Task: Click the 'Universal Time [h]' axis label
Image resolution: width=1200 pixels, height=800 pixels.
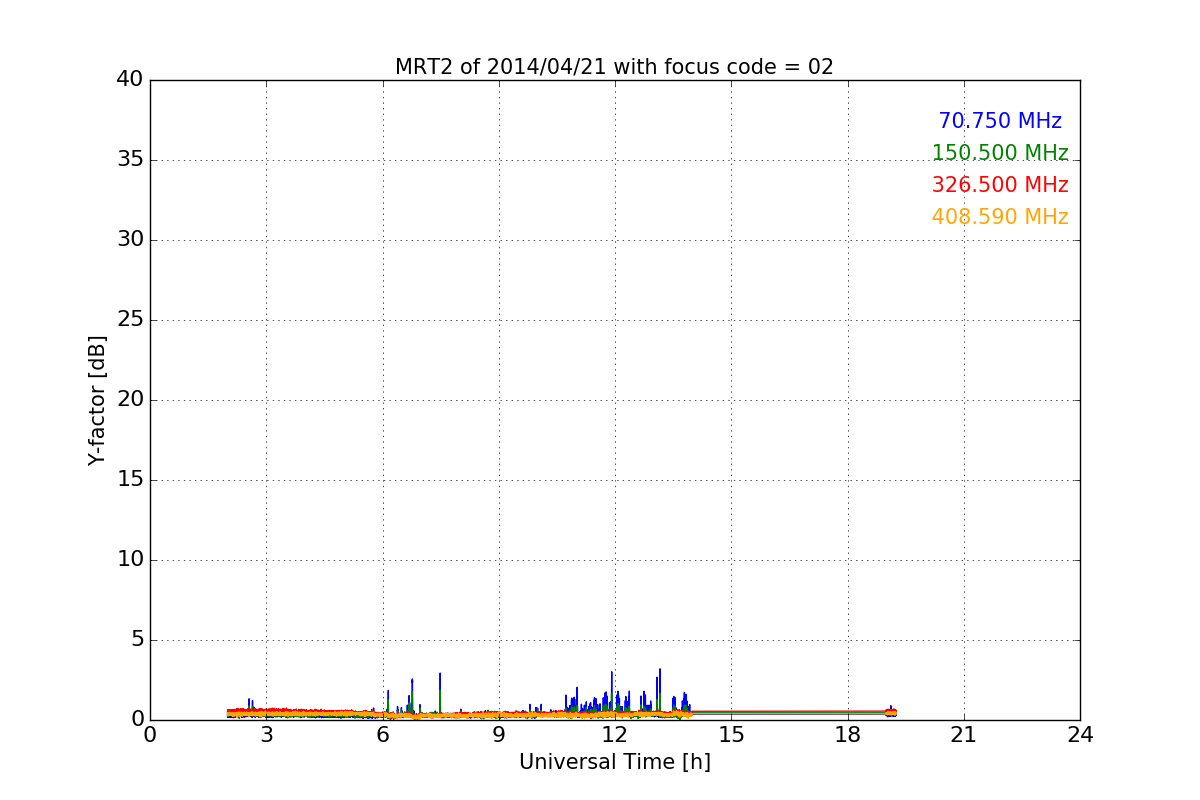Action: tap(615, 762)
